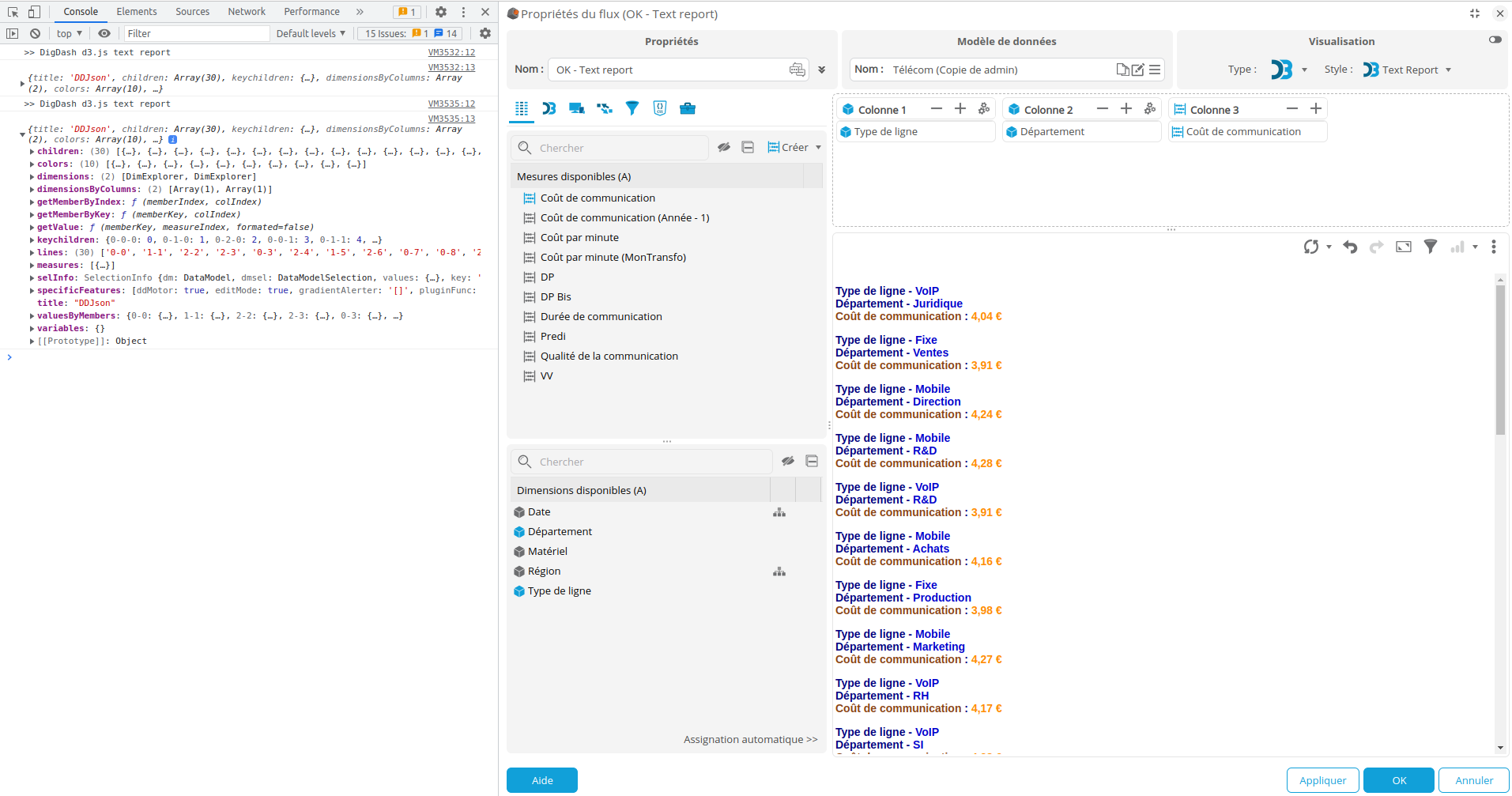
Task: Open chart bars dropdown arrow in preview
Action: 1475,247
